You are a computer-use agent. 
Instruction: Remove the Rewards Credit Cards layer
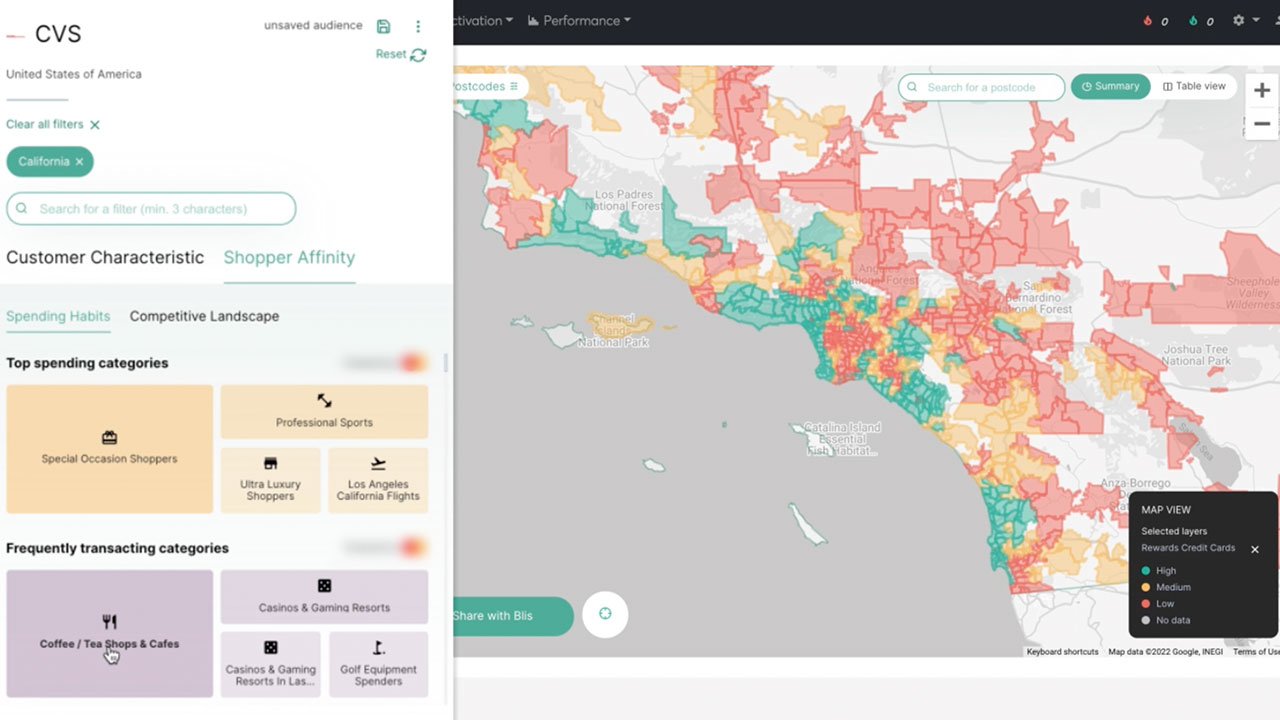[1255, 549]
